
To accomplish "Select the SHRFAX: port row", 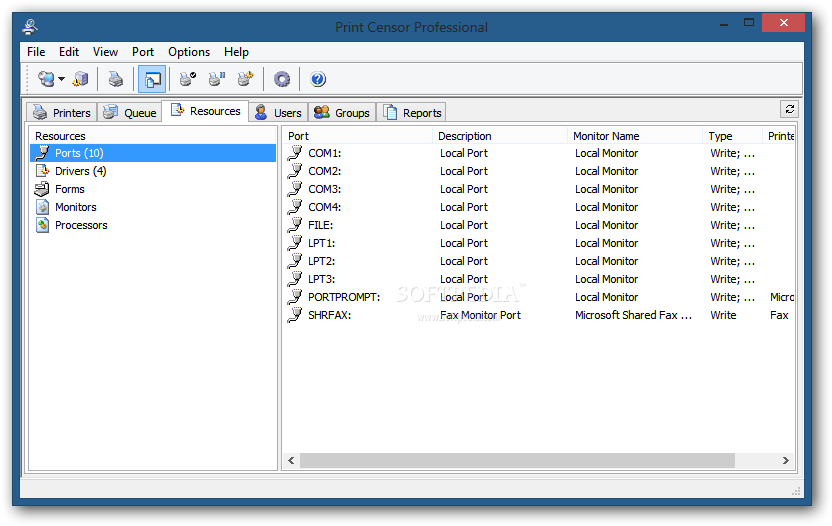I will click(538, 315).
